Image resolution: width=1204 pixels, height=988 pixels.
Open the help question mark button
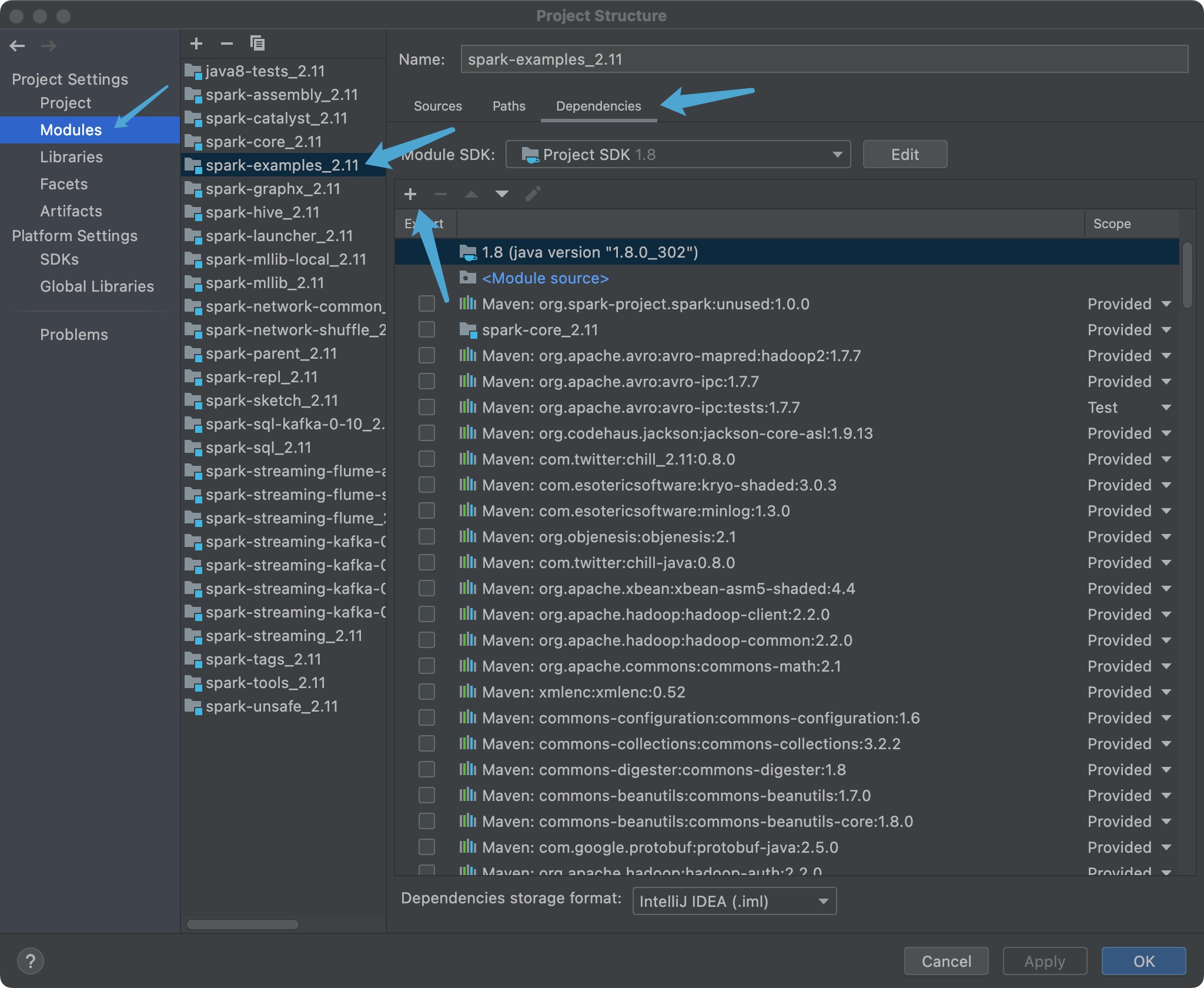point(31,962)
